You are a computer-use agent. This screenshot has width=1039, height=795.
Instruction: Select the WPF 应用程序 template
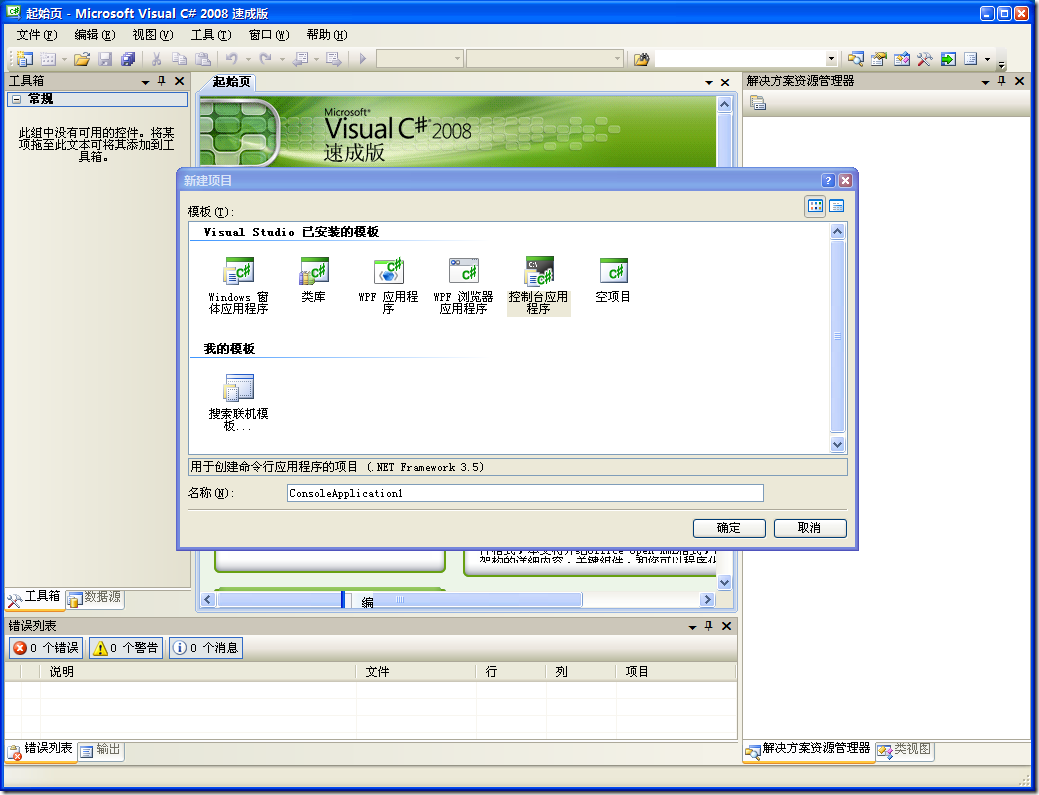(x=388, y=272)
